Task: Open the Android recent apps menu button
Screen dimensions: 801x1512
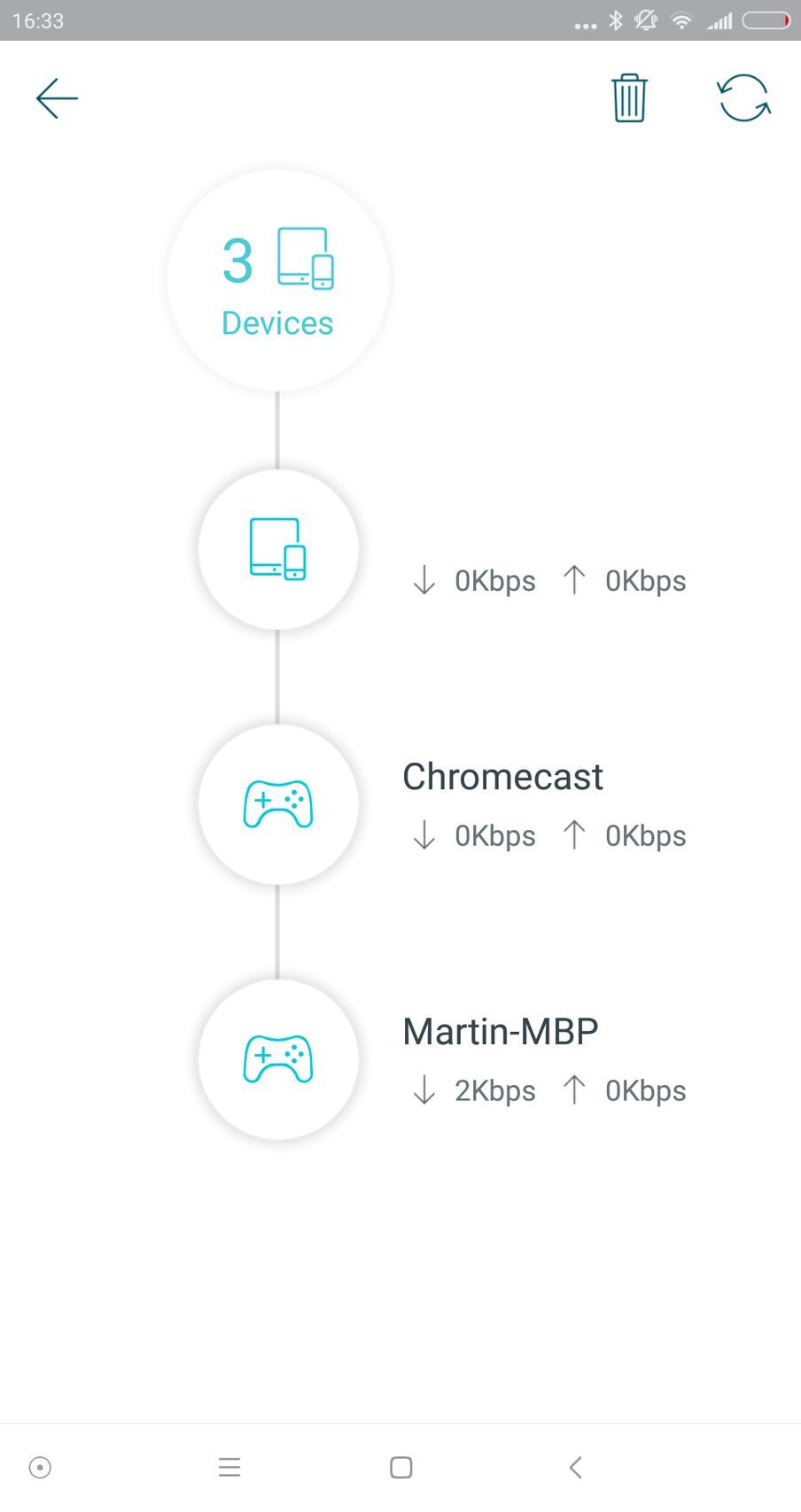Action: click(x=229, y=1468)
